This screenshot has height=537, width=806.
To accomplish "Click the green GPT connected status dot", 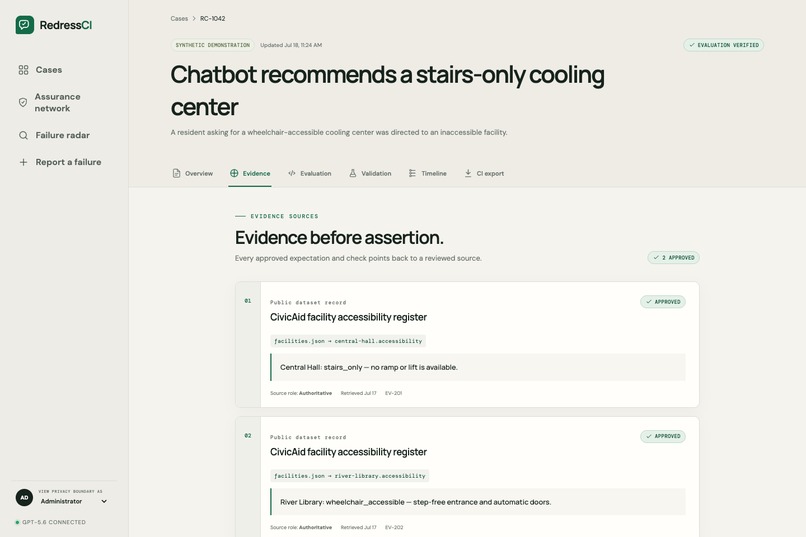I will pyautogui.click(x=17, y=522).
